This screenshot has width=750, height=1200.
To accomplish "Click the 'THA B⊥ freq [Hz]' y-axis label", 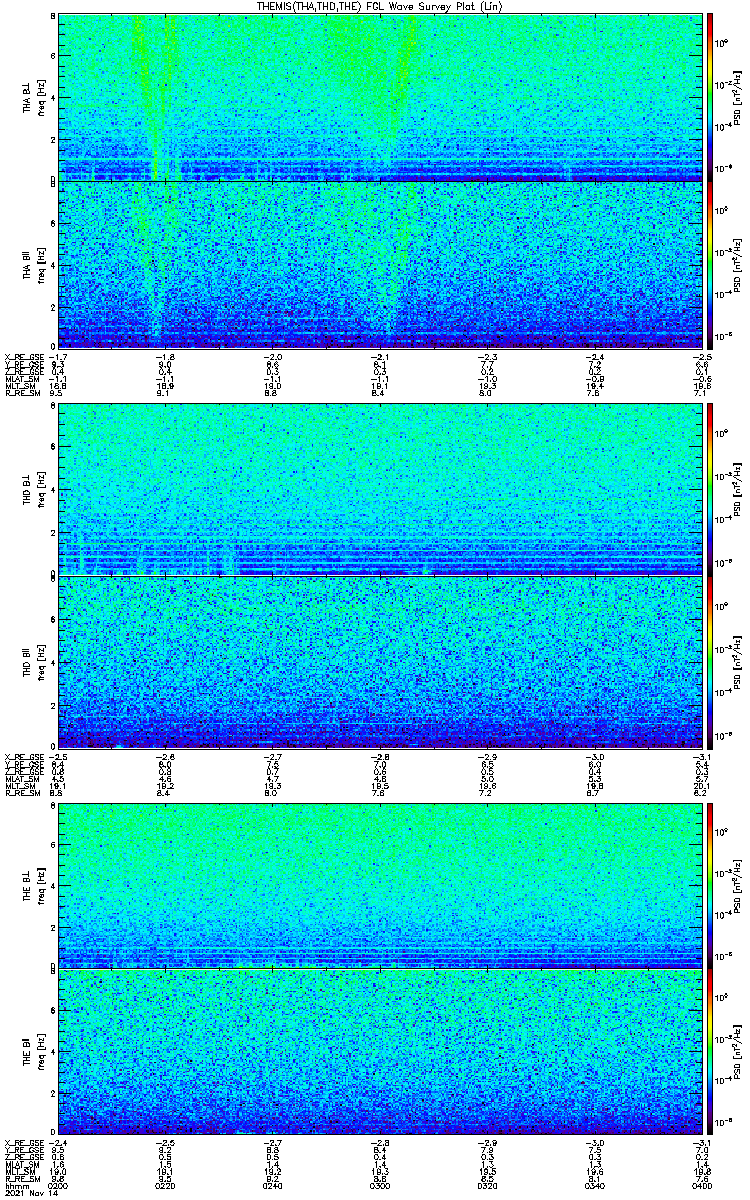I will click(34, 97).
